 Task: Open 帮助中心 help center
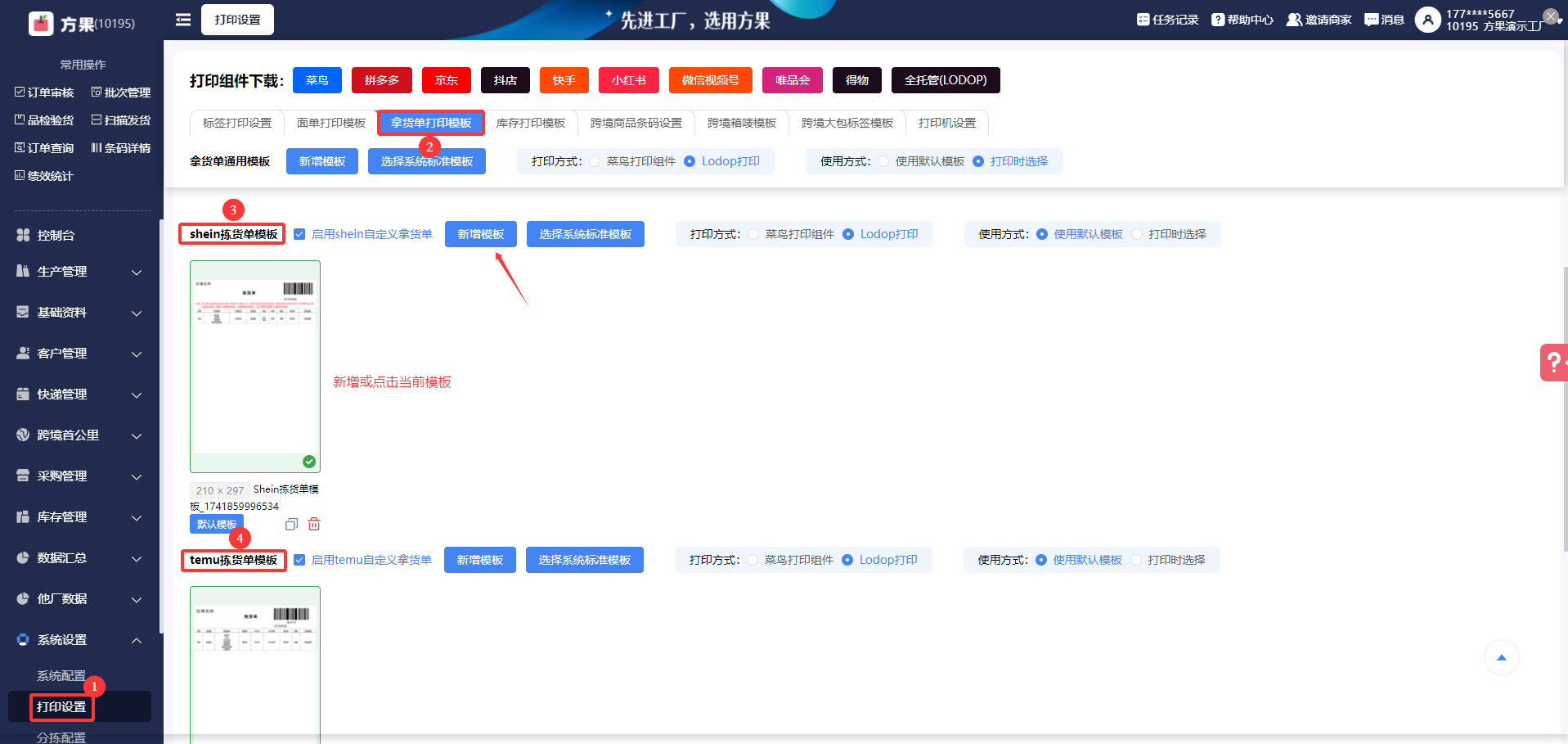click(x=1242, y=20)
